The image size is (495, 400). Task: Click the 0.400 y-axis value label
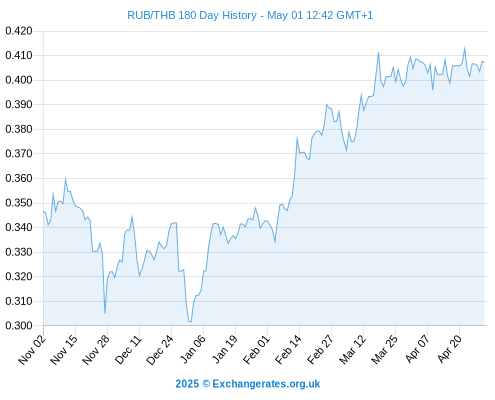coord(19,80)
